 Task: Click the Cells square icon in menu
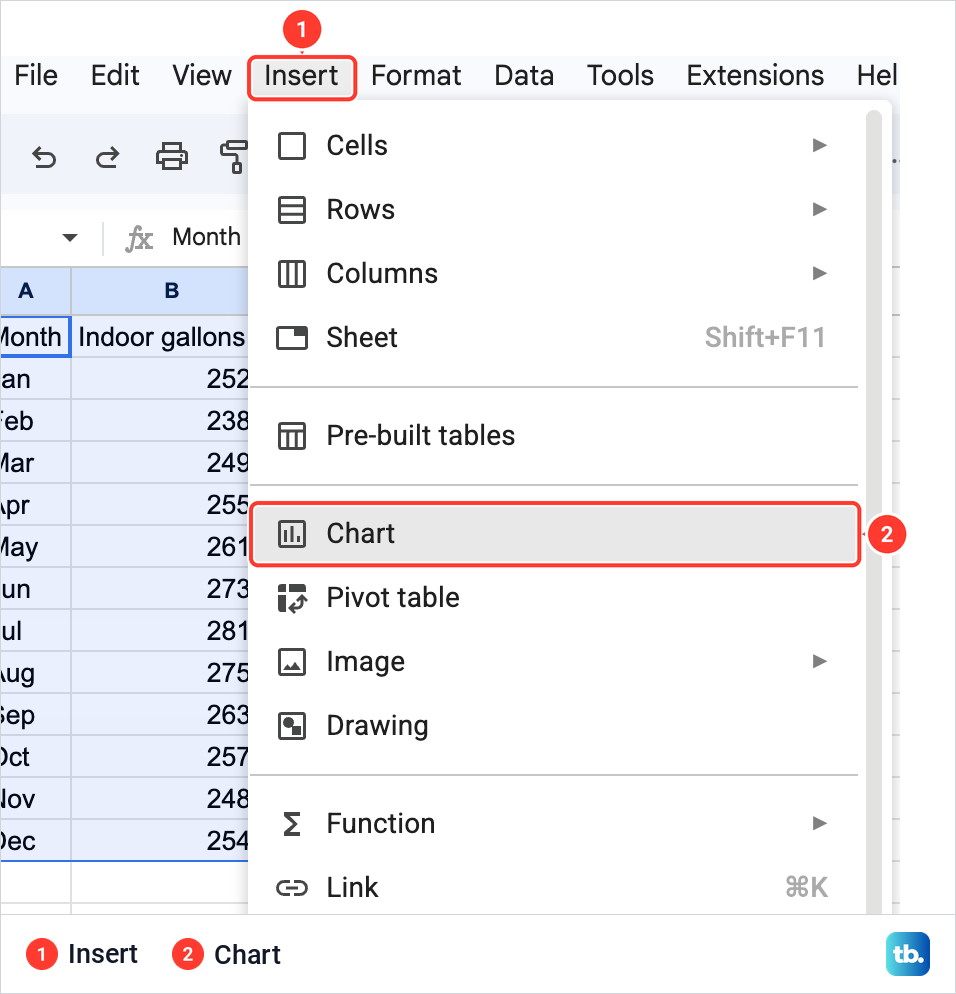click(292, 146)
